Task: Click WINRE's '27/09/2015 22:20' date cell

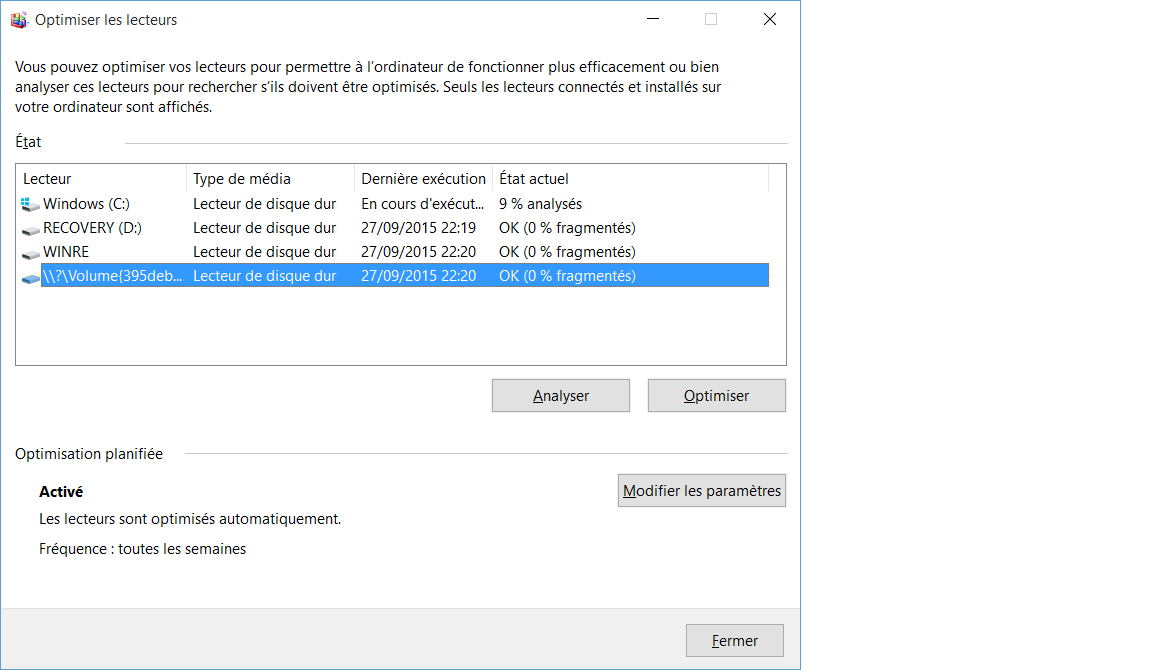Action: (x=418, y=252)
